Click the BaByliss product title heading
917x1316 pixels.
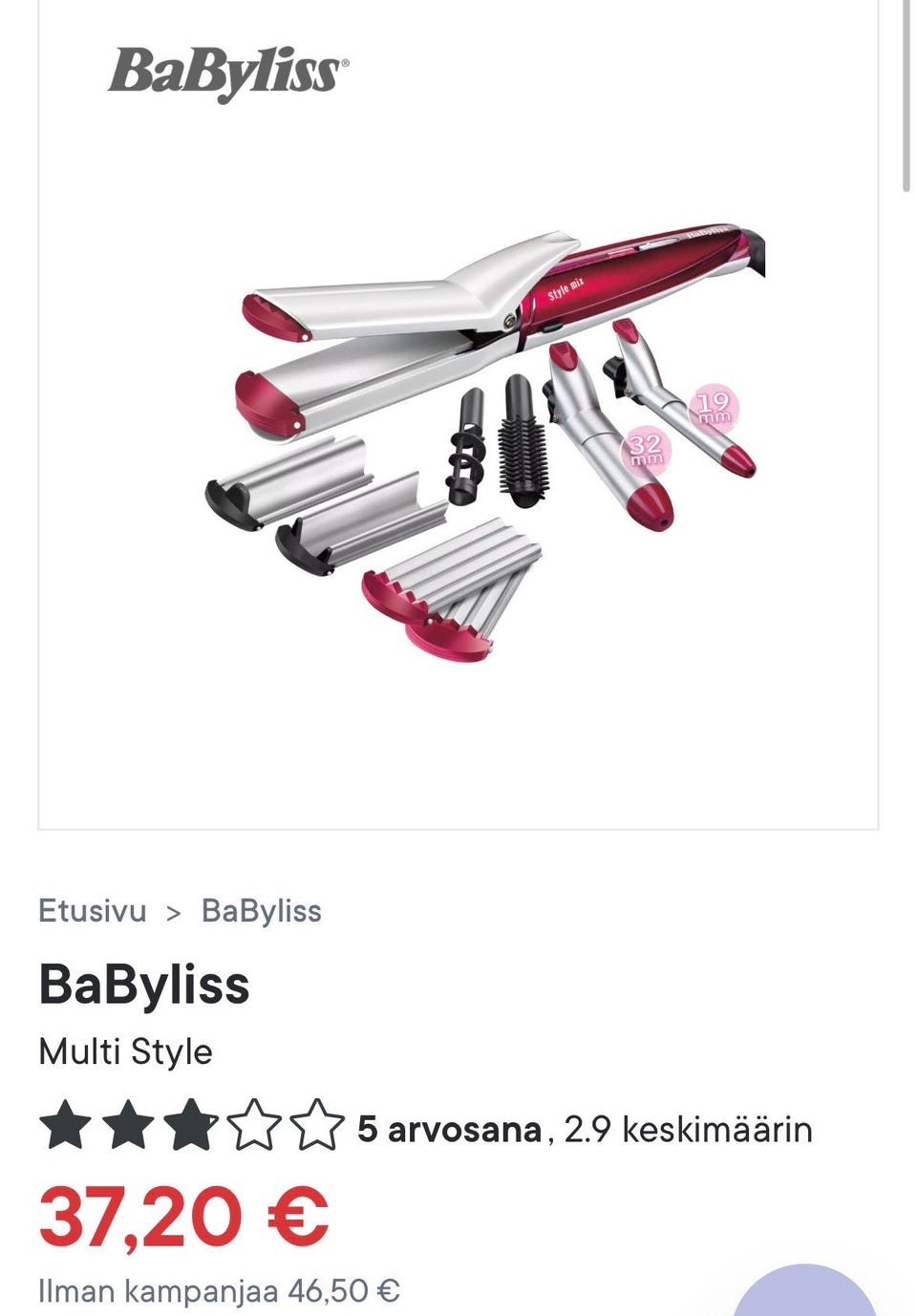[x=144, y=985]
